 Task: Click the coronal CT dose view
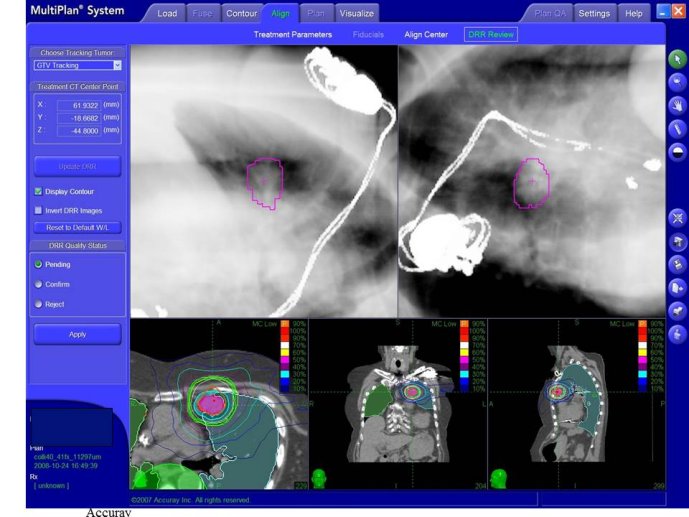click(x=398, y=404)
